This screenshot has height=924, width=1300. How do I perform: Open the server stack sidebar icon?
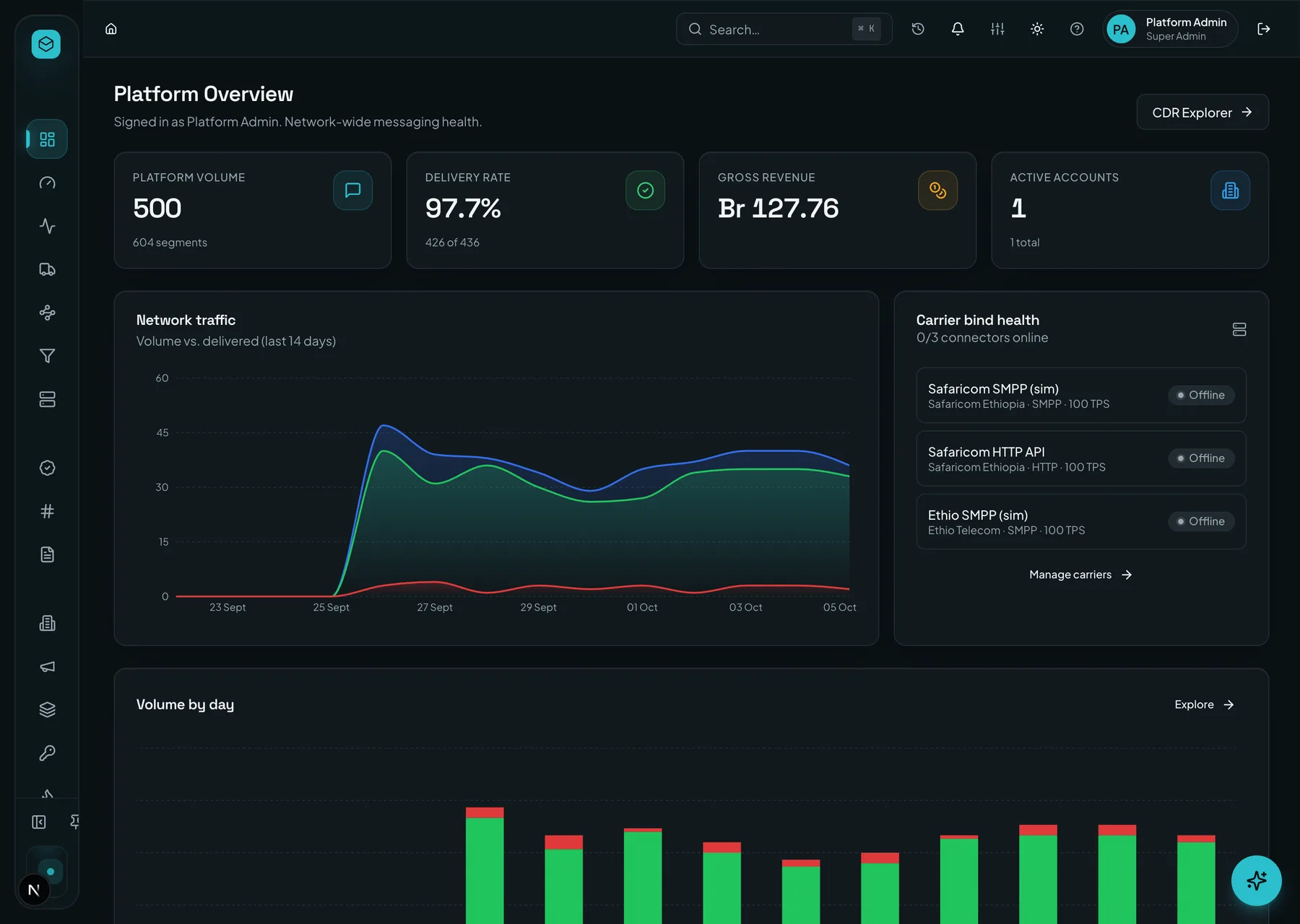click(47, 399)
